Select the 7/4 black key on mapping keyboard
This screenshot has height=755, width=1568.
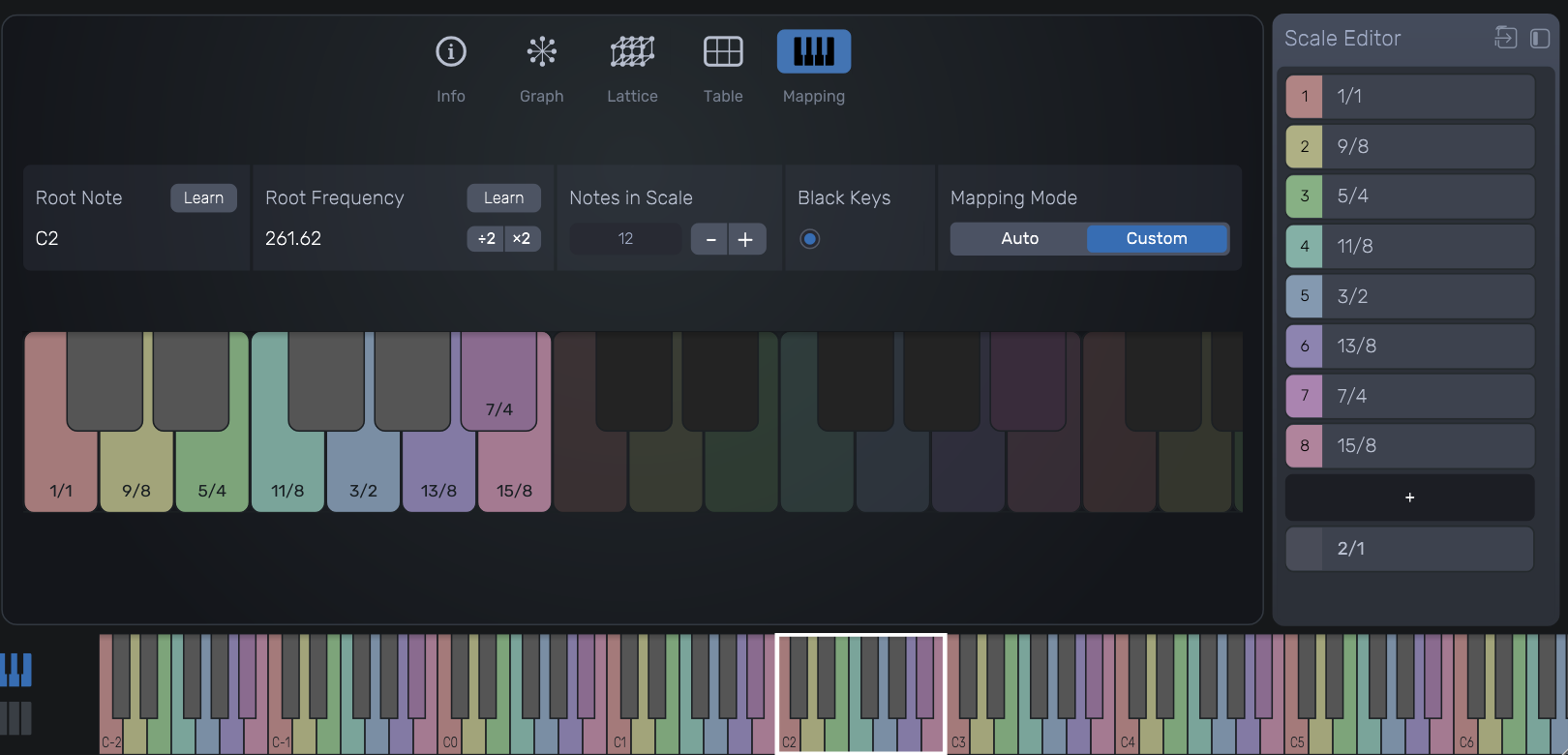coord(499,381)
